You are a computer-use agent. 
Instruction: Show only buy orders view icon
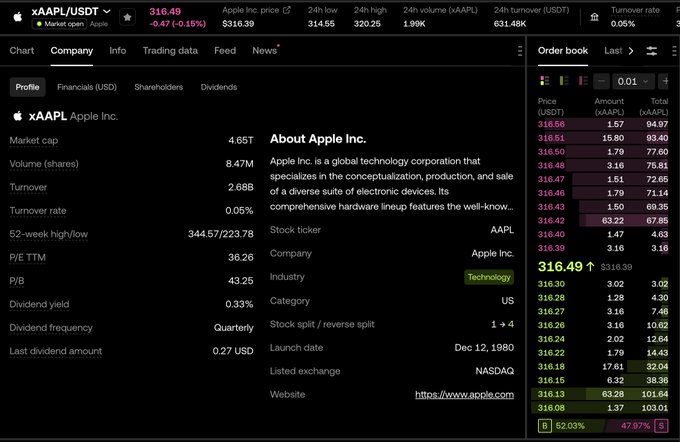point(564,81)
